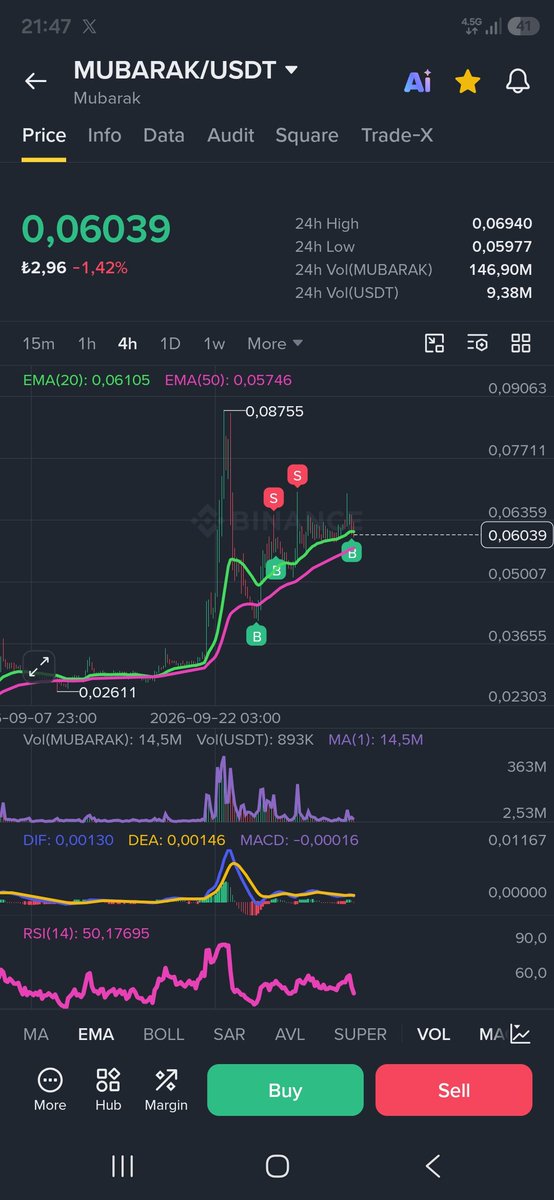Image resolution: width=554 pixels, height=1200 pixels.
Task: Tap the 0,02611 low price label
Action: click(x=107, y=691)
